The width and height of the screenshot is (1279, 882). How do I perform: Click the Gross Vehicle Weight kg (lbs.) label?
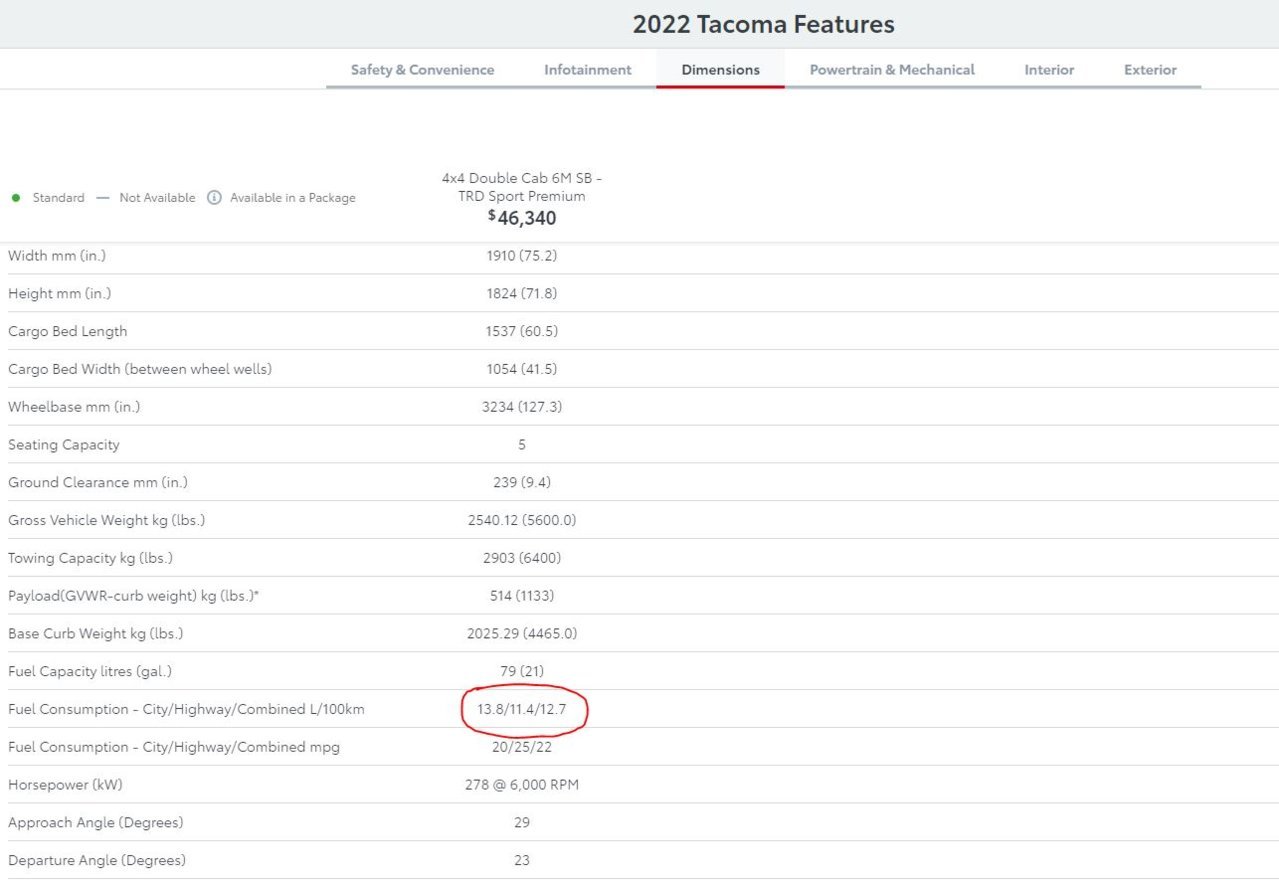[x=107, y=520]
